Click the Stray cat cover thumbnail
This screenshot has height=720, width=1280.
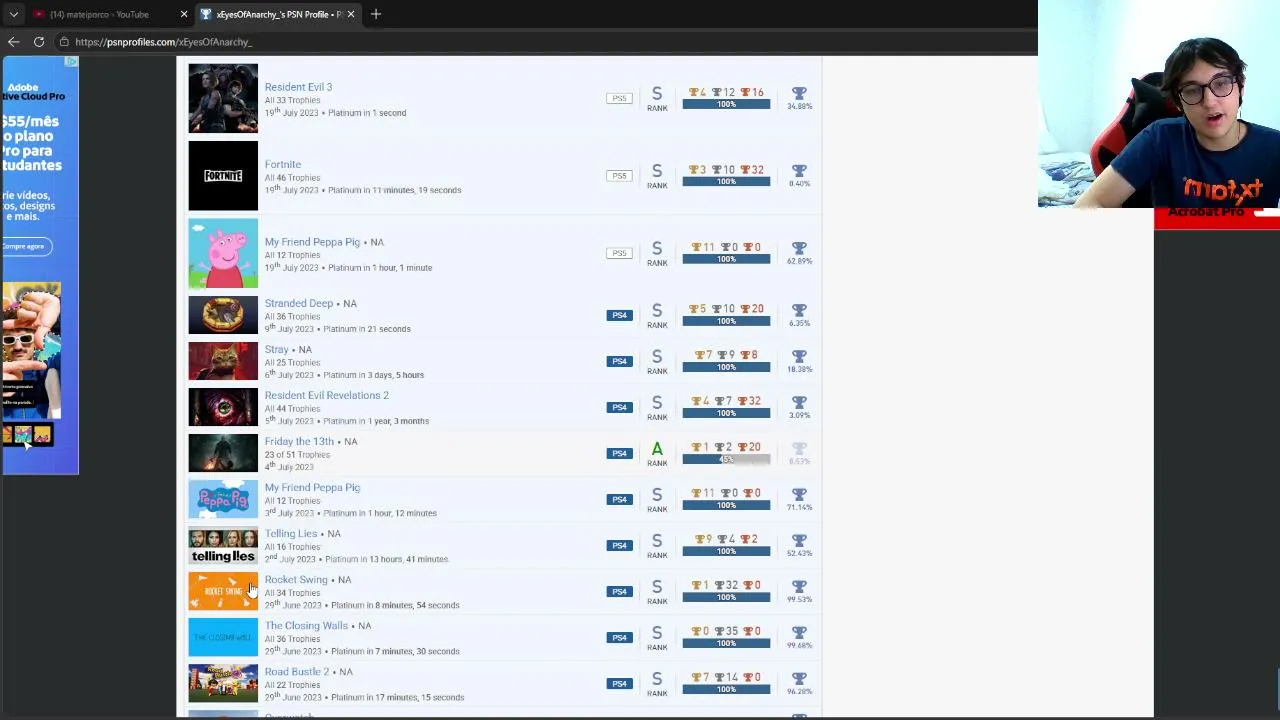tap(223, 361)
